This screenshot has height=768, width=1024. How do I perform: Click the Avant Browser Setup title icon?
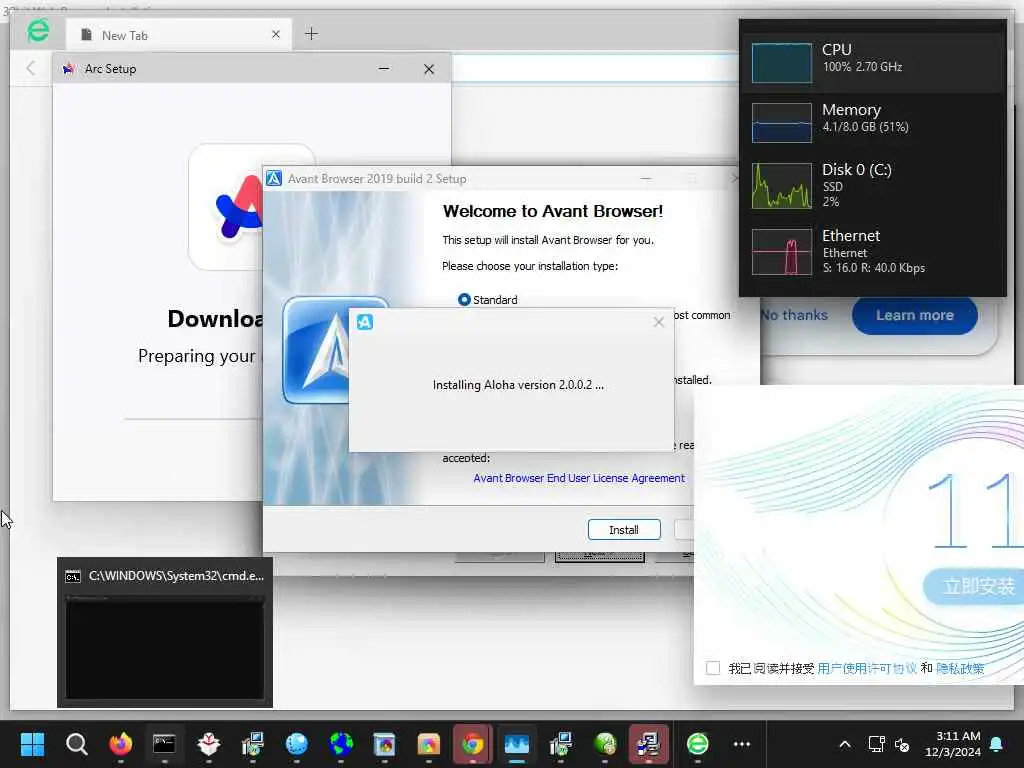274,178
